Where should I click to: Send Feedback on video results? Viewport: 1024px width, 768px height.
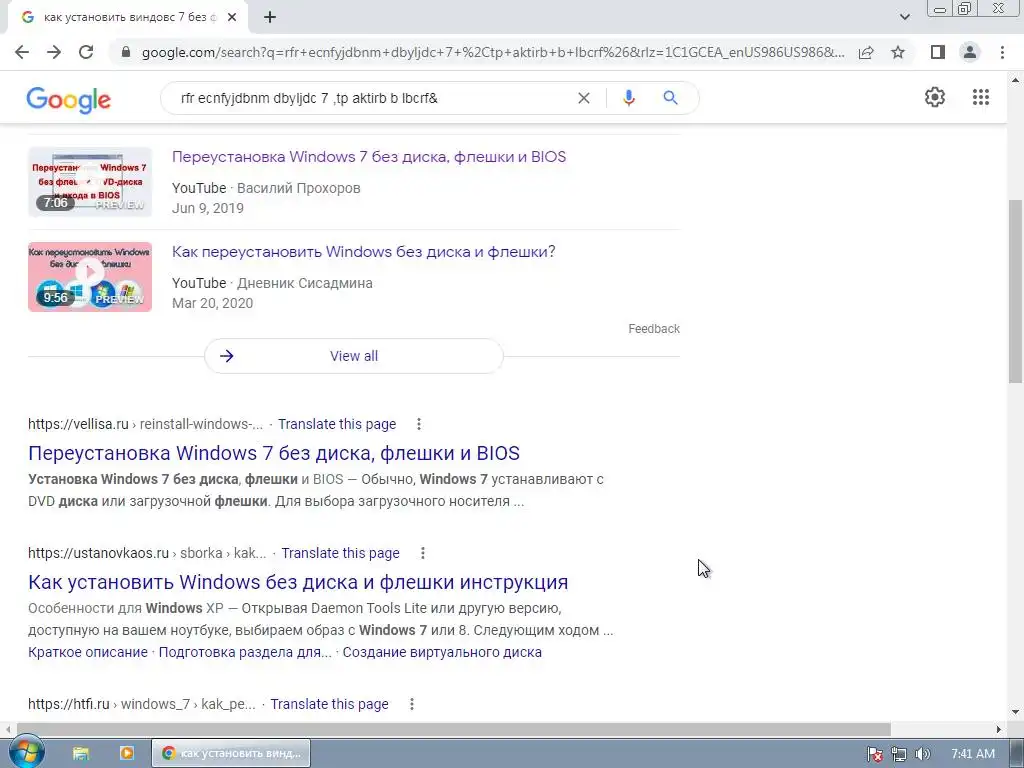654,328
